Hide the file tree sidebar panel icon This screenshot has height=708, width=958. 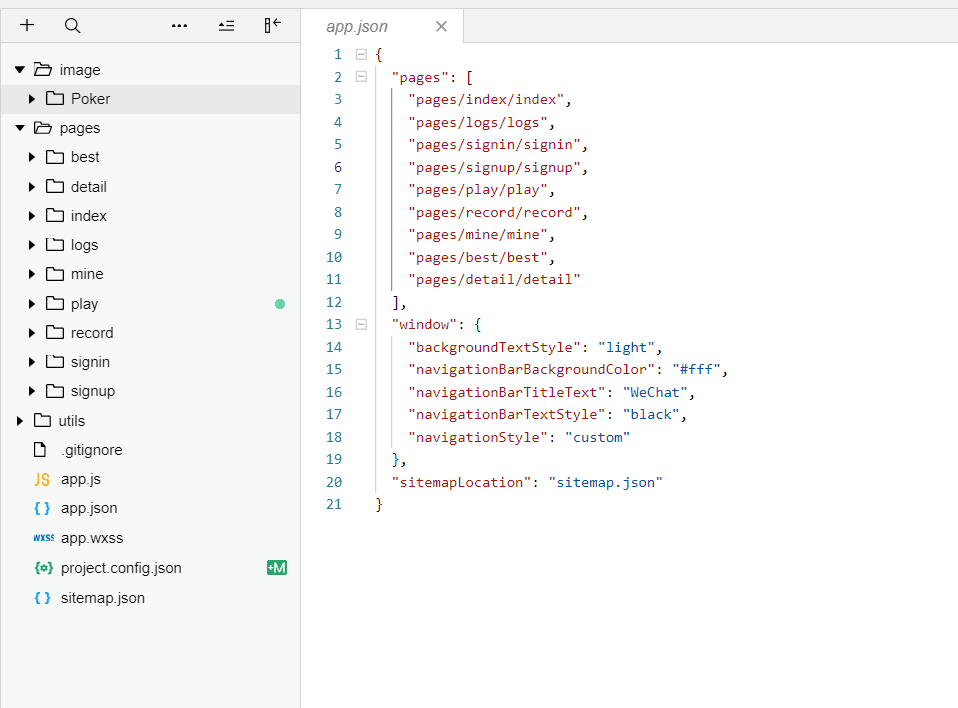(272, 25)
